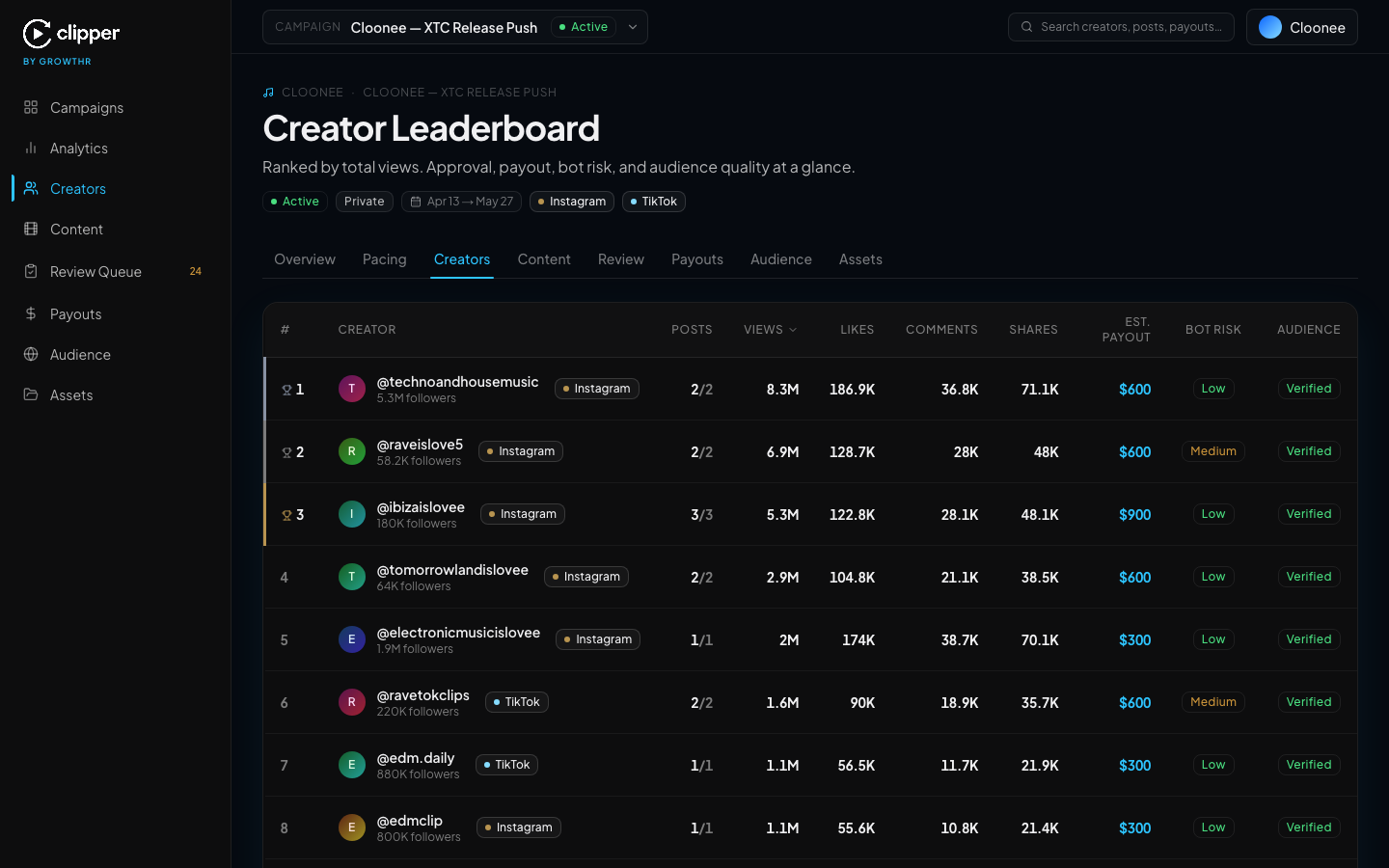1389x868 pixels.
Task: Click the Likes column header
Action: (x=857, y=330)
